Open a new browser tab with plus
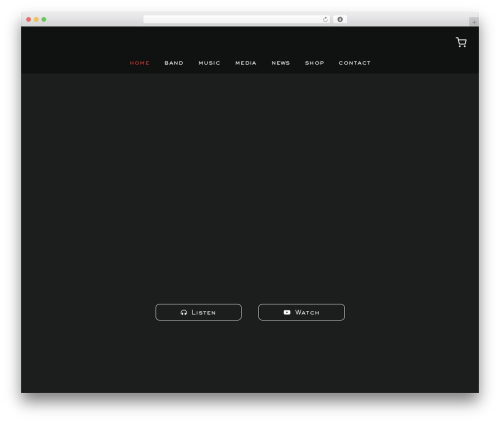This screenshot has height=423, width=500. [474, 22]
